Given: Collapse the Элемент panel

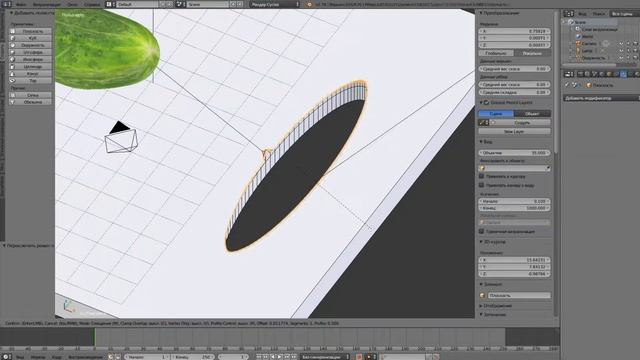Looking at the screenshot, I should pos(481,284).
